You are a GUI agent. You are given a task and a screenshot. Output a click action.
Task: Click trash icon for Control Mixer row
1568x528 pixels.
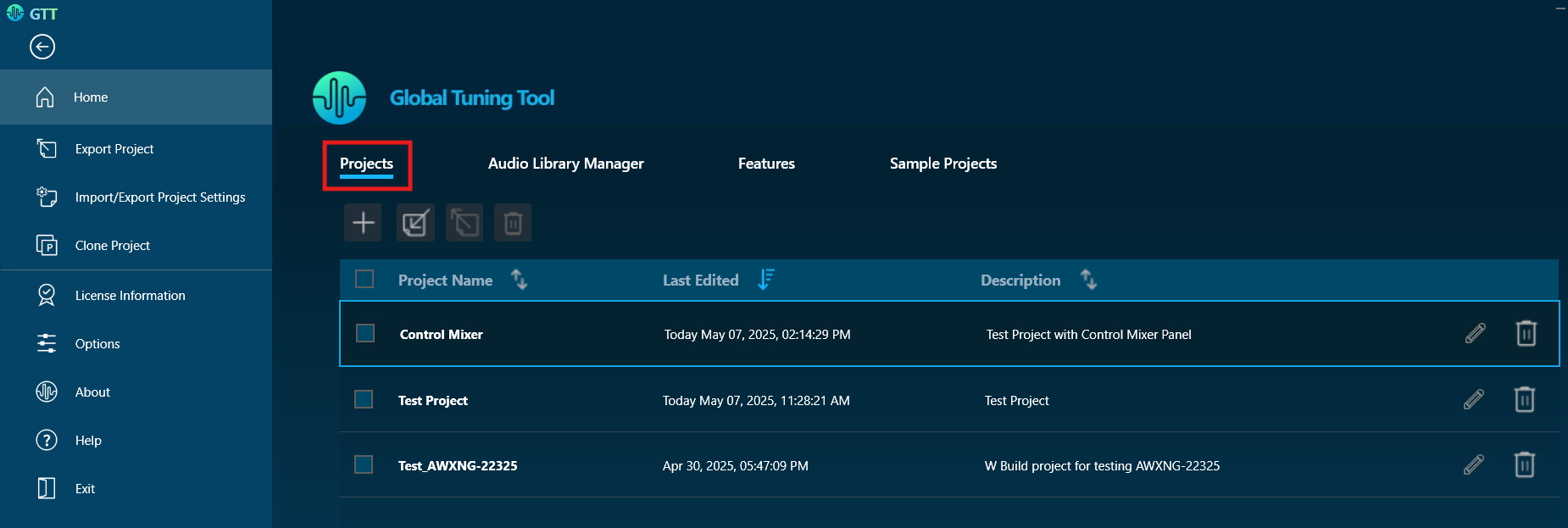(x=1526, y=334)
